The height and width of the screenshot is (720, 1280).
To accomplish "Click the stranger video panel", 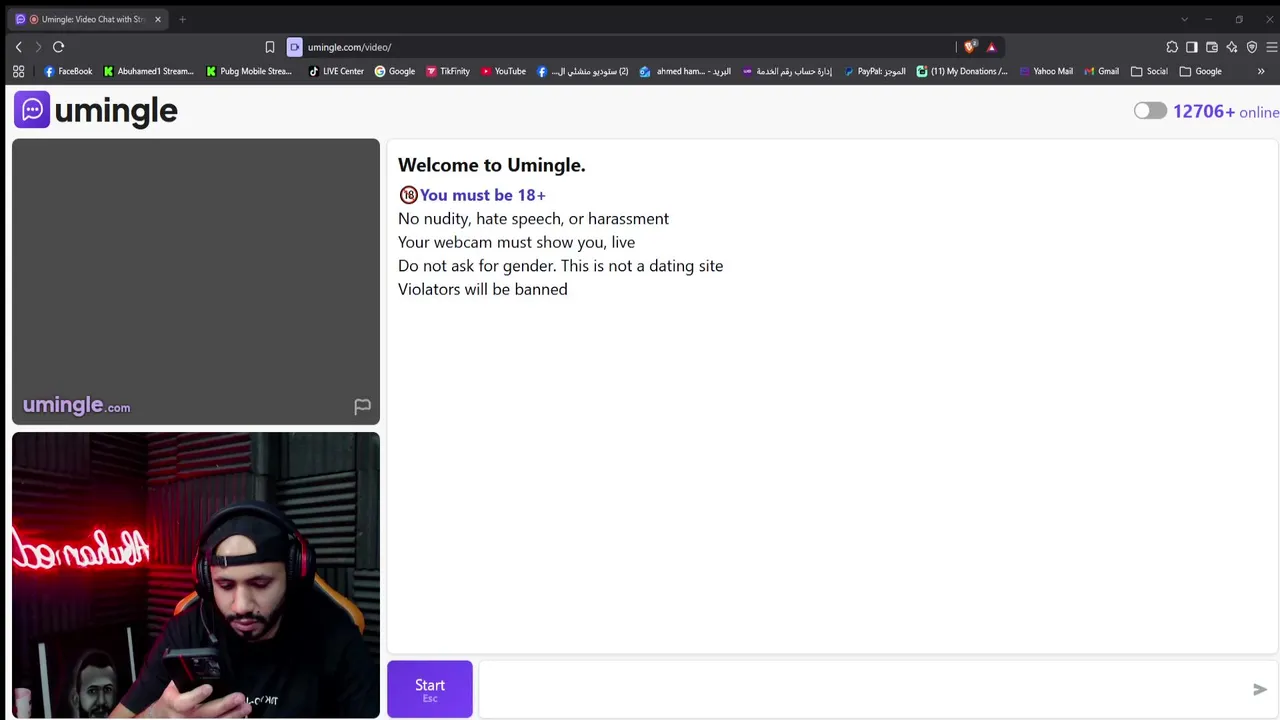I will pos(196,282).
